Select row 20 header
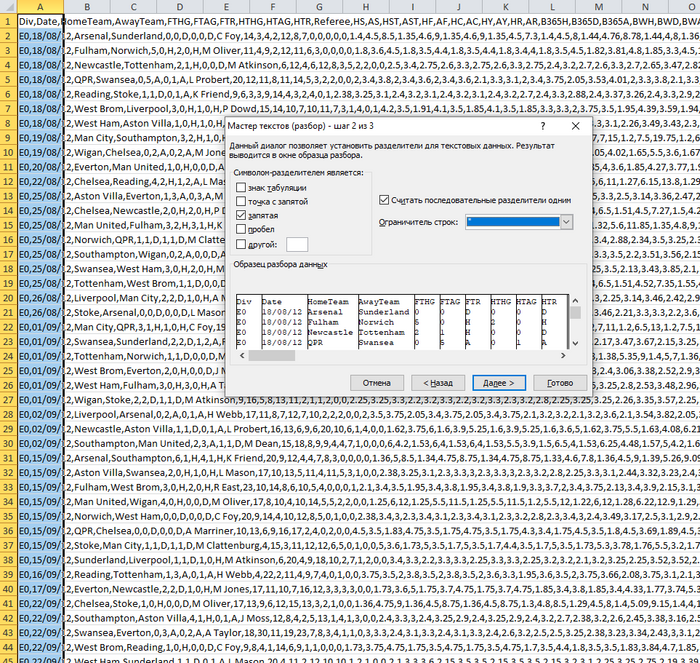 (x=8, y=298)
